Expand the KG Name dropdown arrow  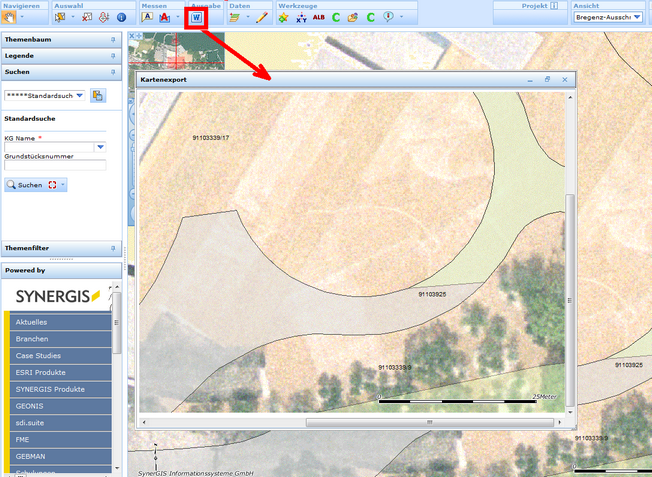click(x=100, y=147)
